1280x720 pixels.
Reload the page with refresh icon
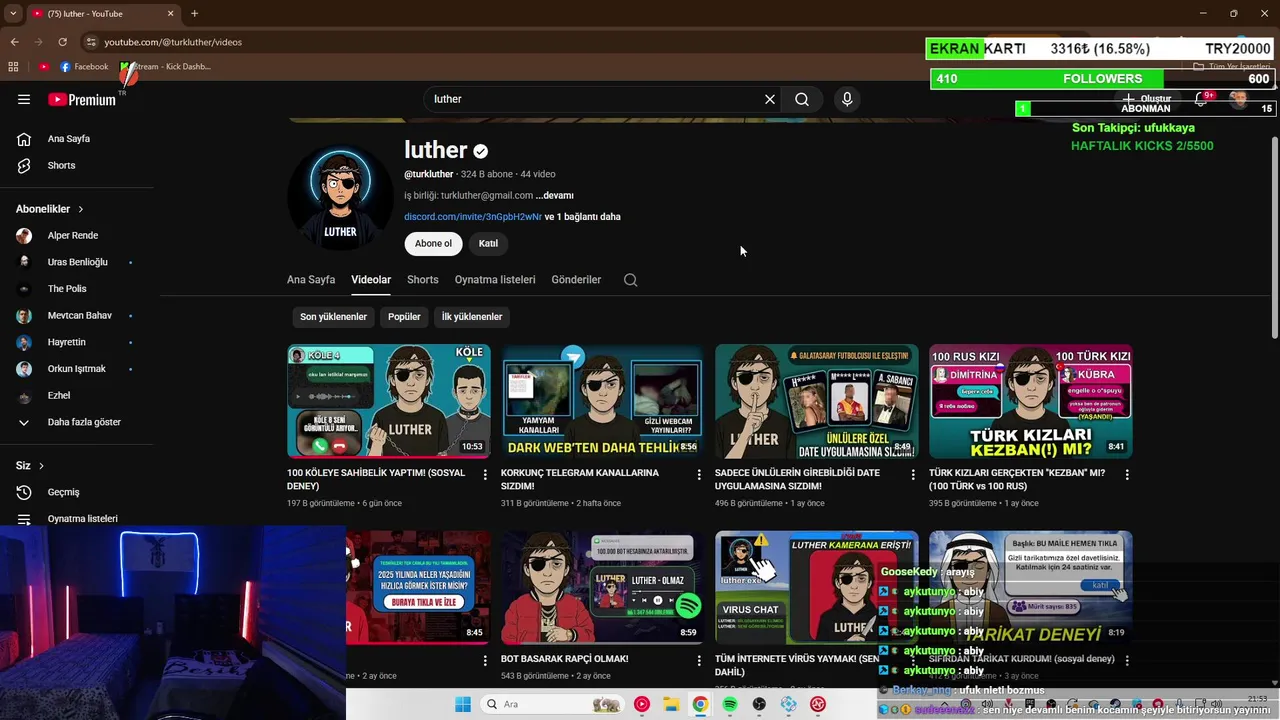tap(62, 42)
